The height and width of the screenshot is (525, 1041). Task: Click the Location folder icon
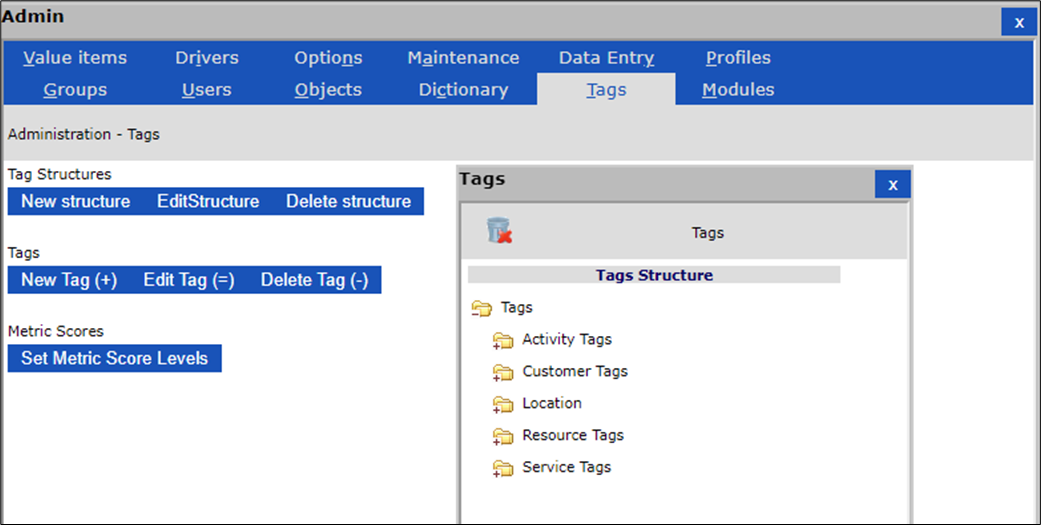pyautogui.click(x=502, y=405)
